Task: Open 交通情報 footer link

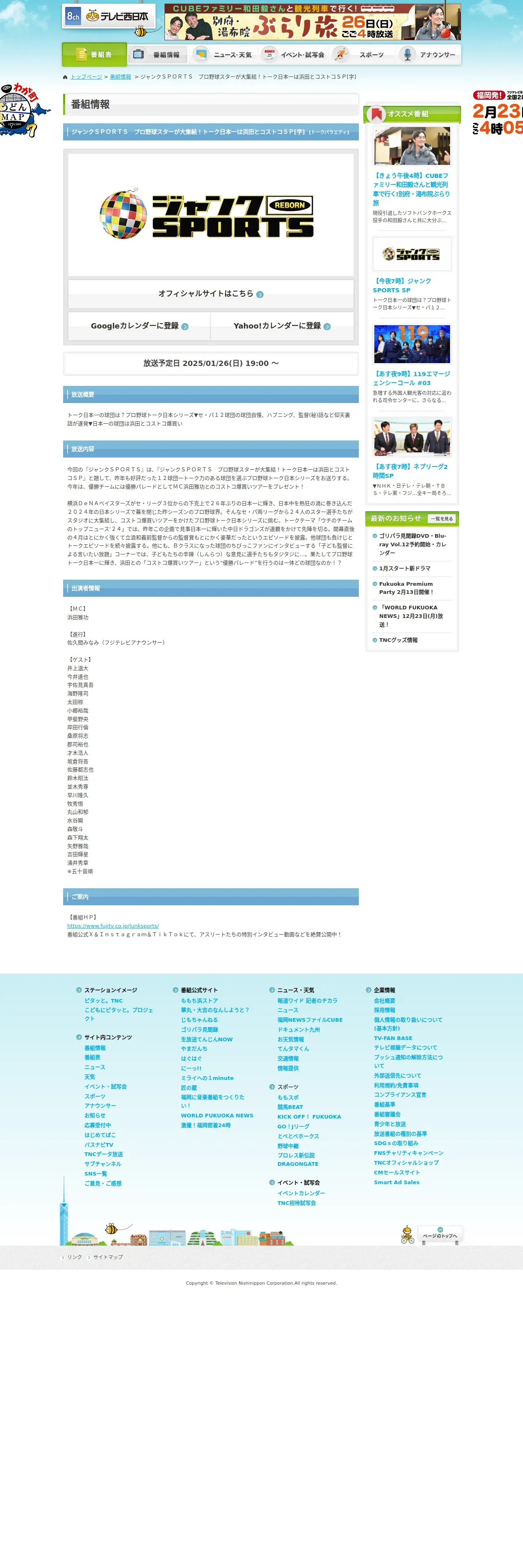Action: (288, 1058)
